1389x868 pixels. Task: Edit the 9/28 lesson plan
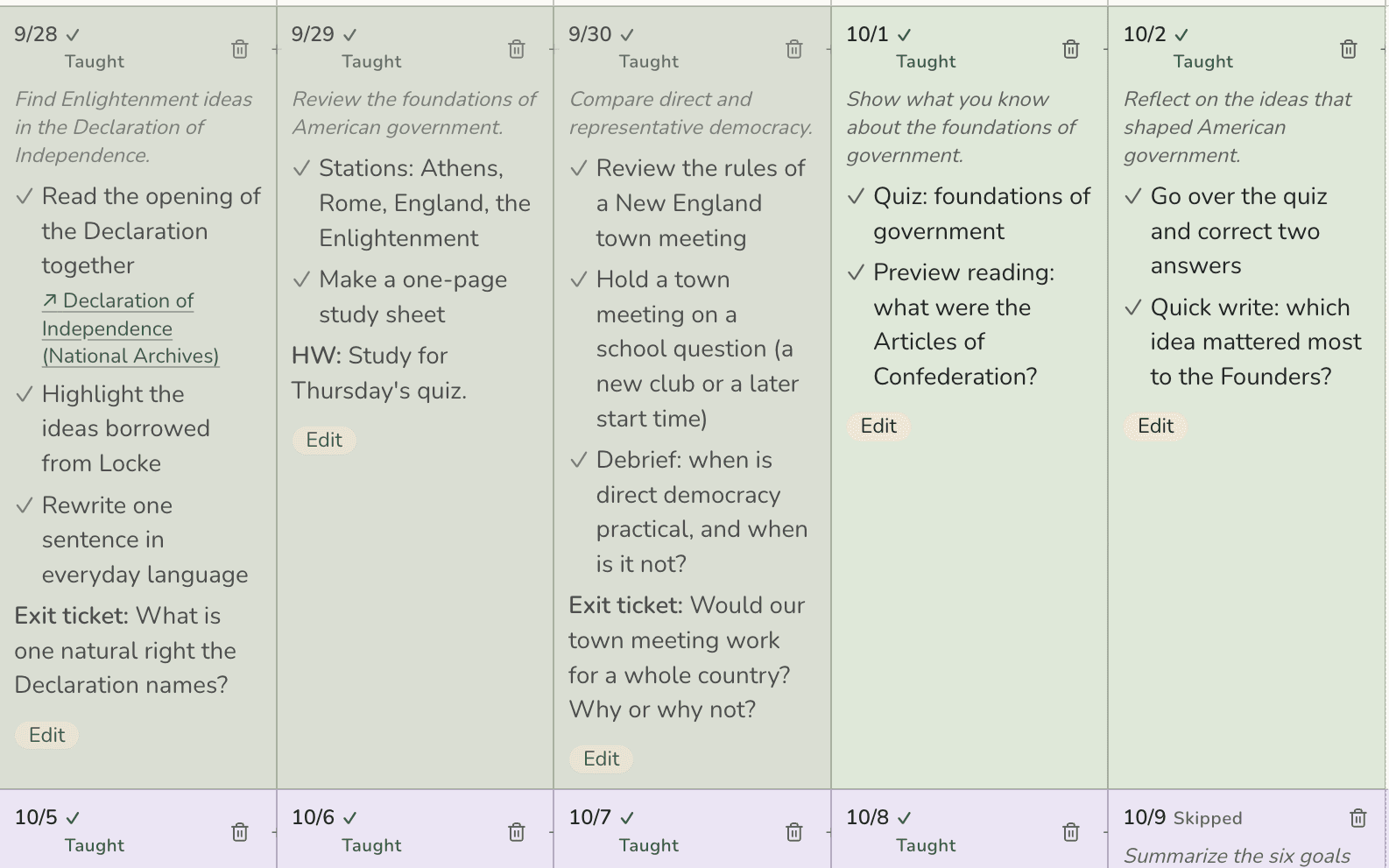[x=47, y=735]
